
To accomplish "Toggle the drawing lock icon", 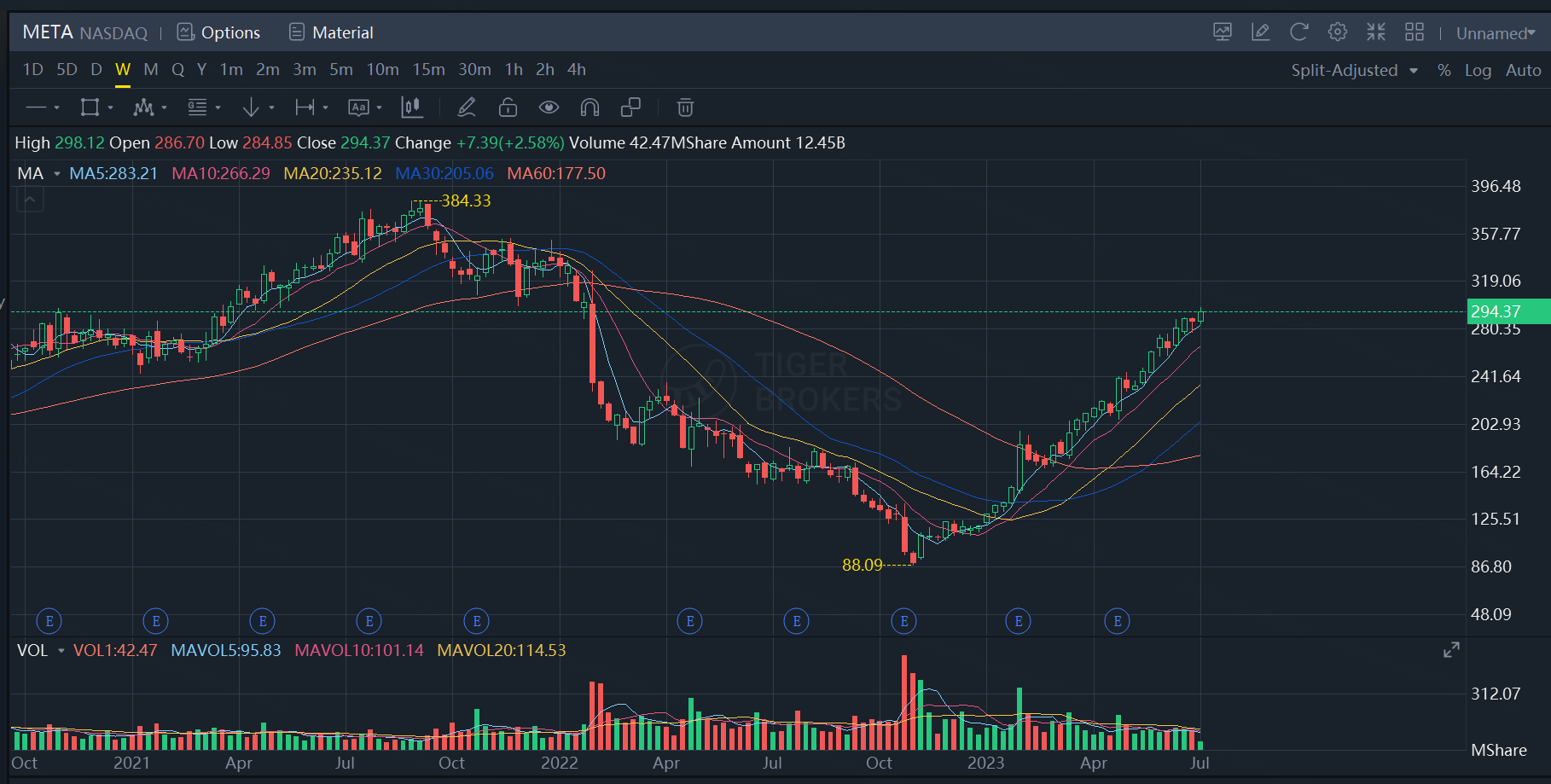I will pos(508,107).
